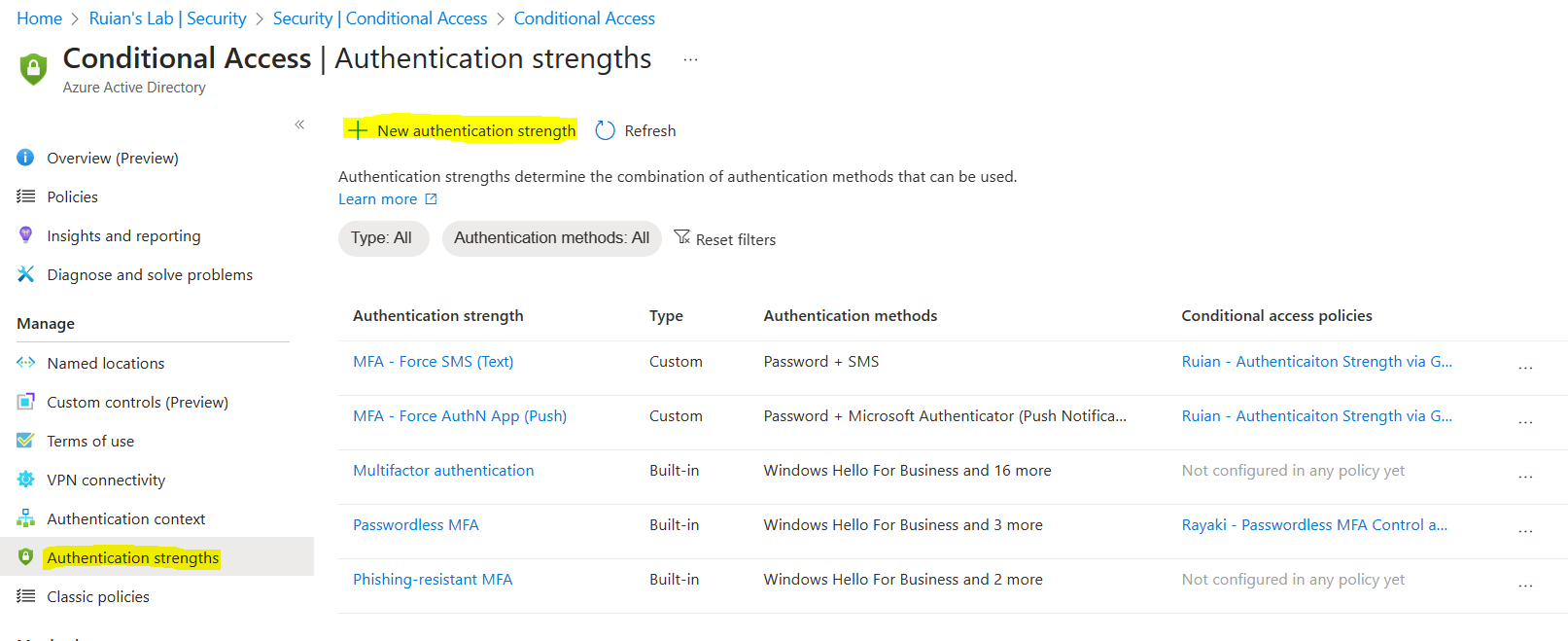Open Multifactor authentication strength
Image resolution: width=1568 pixels, height=641 pixels.
(443, 470)
